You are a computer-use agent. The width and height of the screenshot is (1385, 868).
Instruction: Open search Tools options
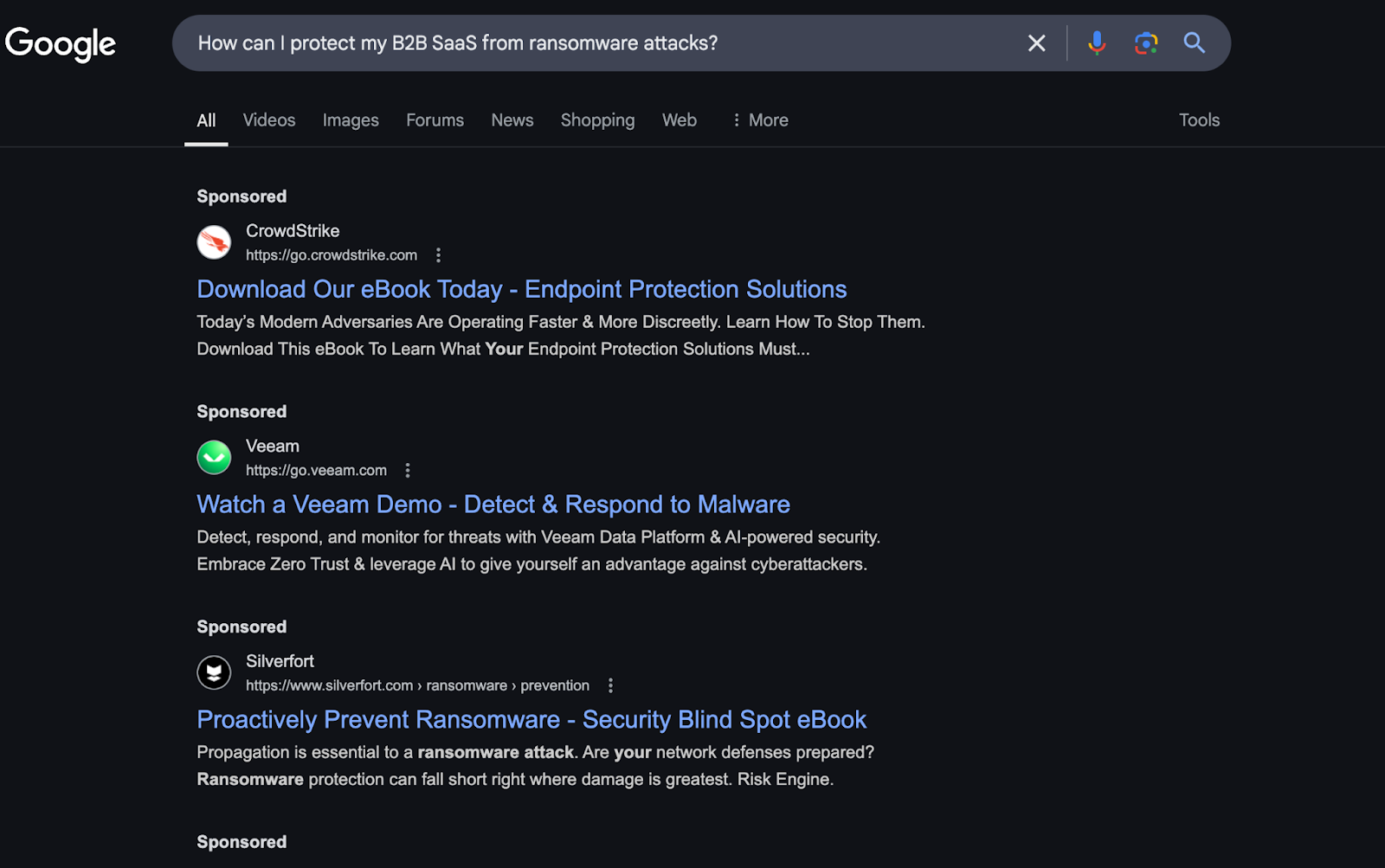click(x=1199, y=119)
